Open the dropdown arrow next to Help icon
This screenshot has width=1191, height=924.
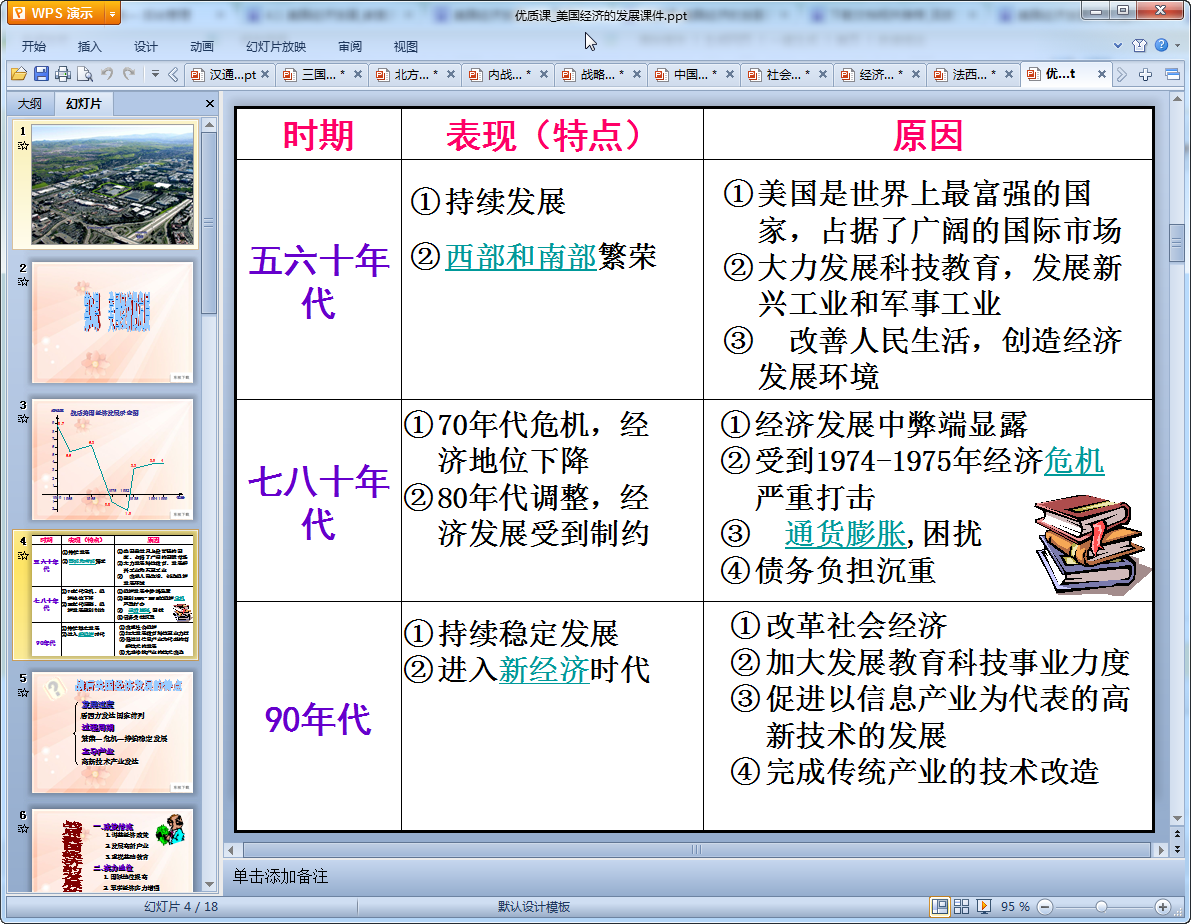(1177, 46)
